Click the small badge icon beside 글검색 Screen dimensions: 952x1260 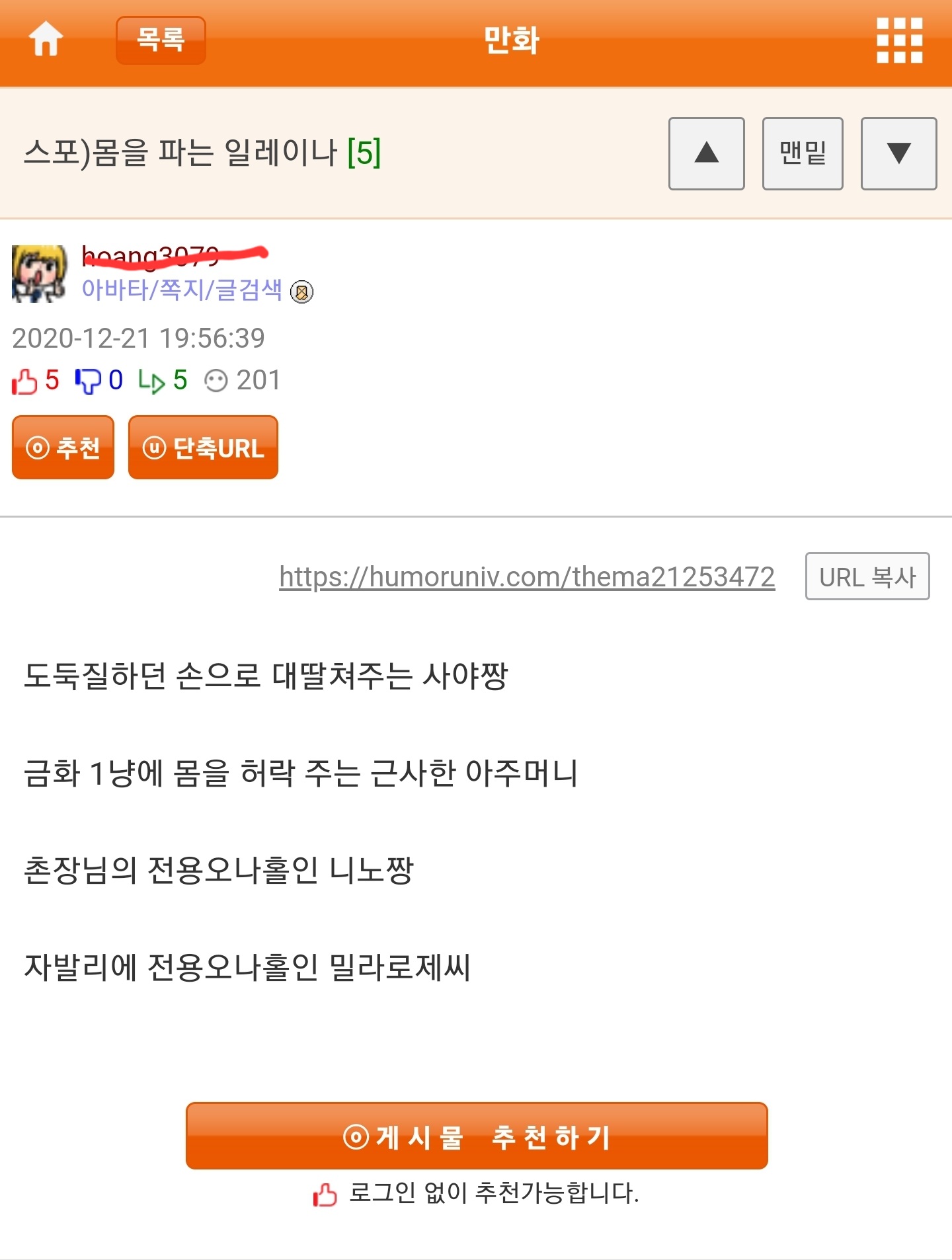[302, 292]
